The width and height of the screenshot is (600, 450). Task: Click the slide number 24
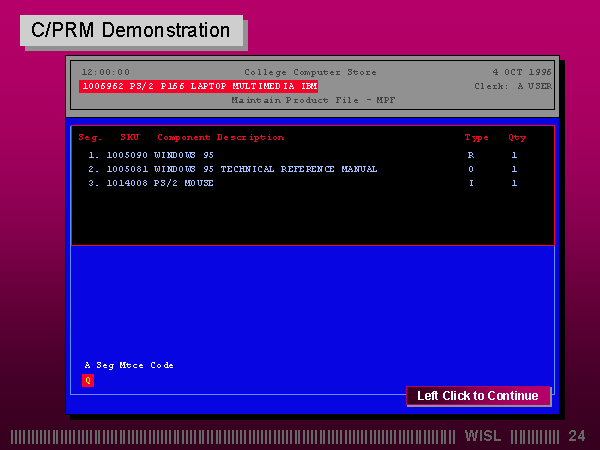coord(577,436)
